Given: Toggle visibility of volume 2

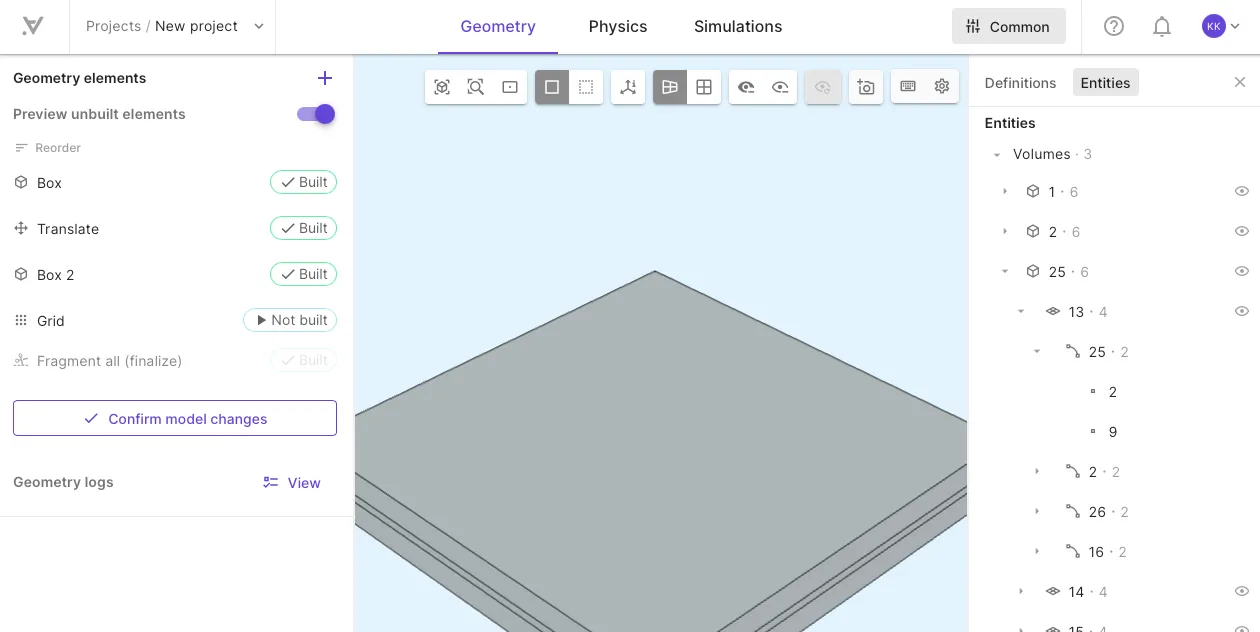Looking at the screenshot, I should pyautogui.click(x=1242, y=231).
